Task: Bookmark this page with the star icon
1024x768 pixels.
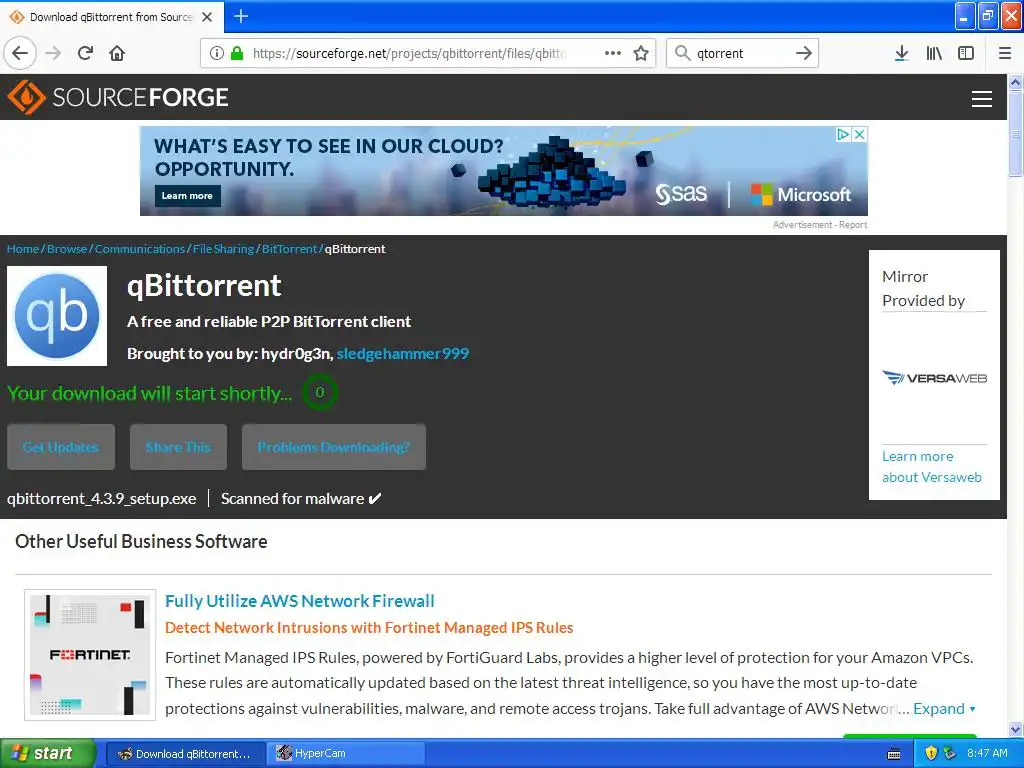Action: 641,53
